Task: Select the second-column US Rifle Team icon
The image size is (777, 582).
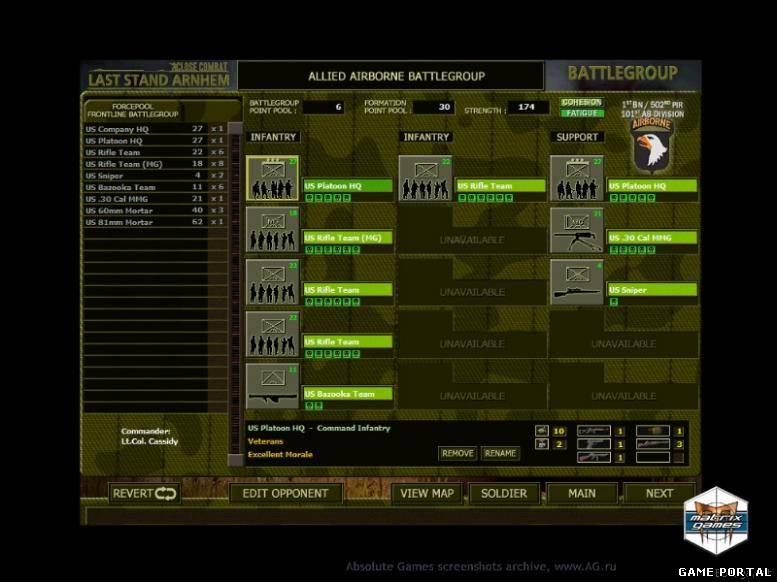Action: point(425,178)
